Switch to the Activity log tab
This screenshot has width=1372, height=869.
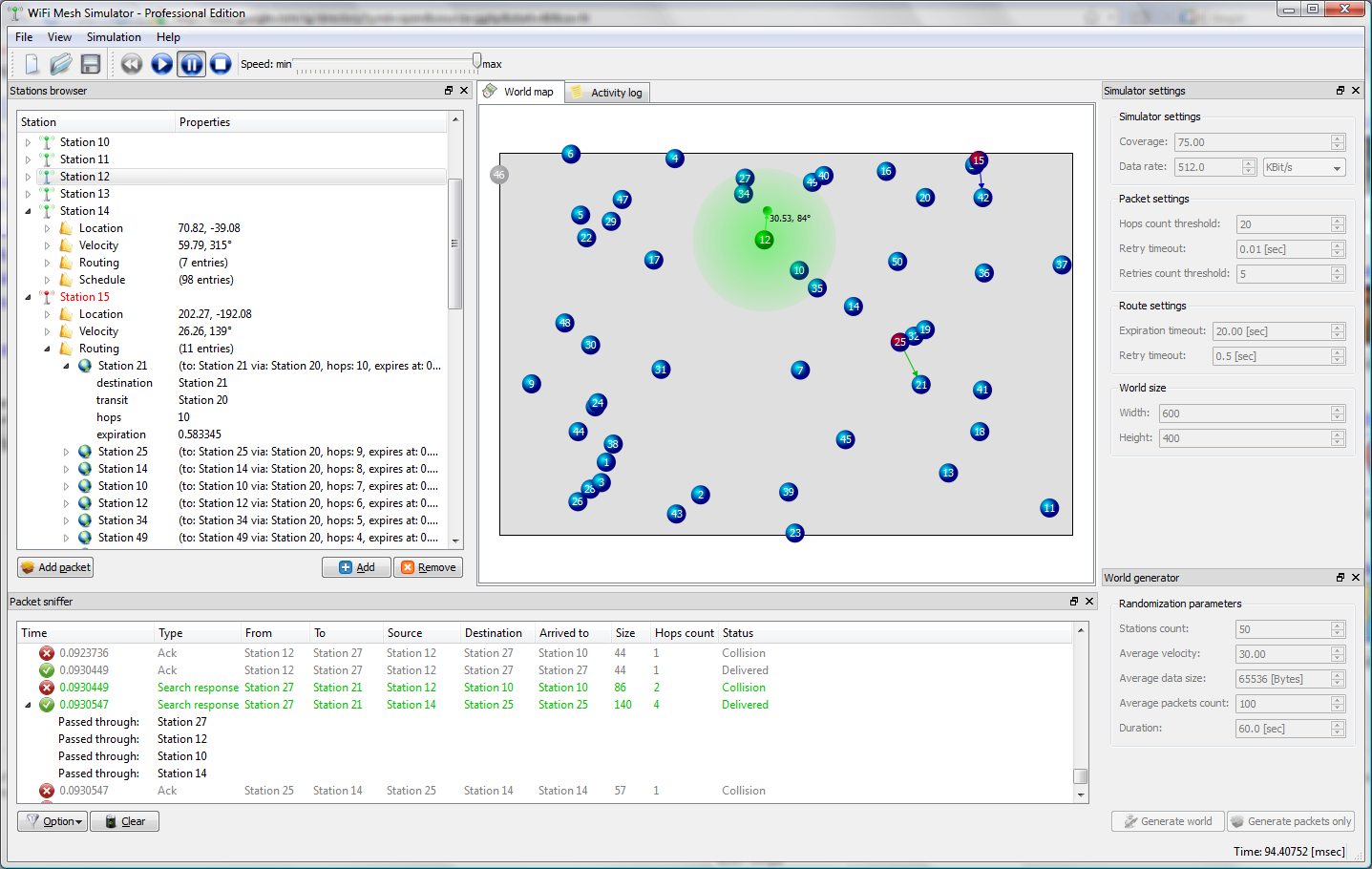607,93
